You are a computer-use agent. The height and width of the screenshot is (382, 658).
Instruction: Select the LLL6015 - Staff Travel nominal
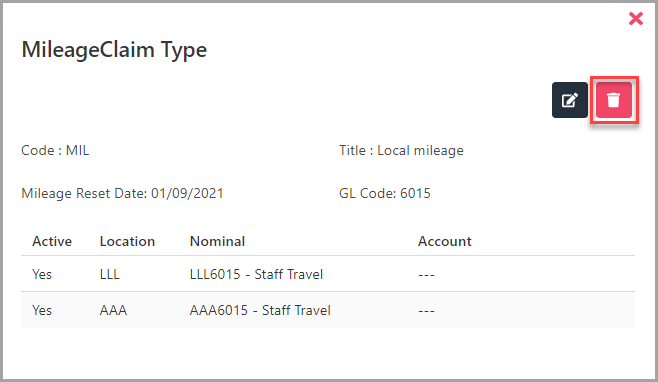(256, 274)
